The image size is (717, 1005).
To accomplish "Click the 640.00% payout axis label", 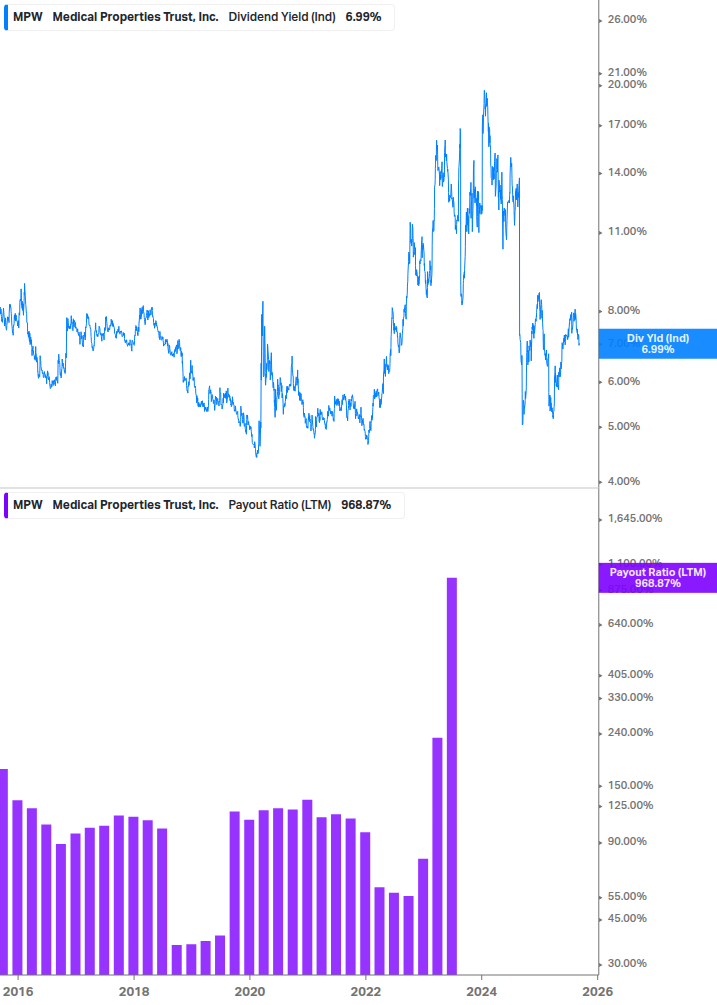I will [x=630, y=624].
